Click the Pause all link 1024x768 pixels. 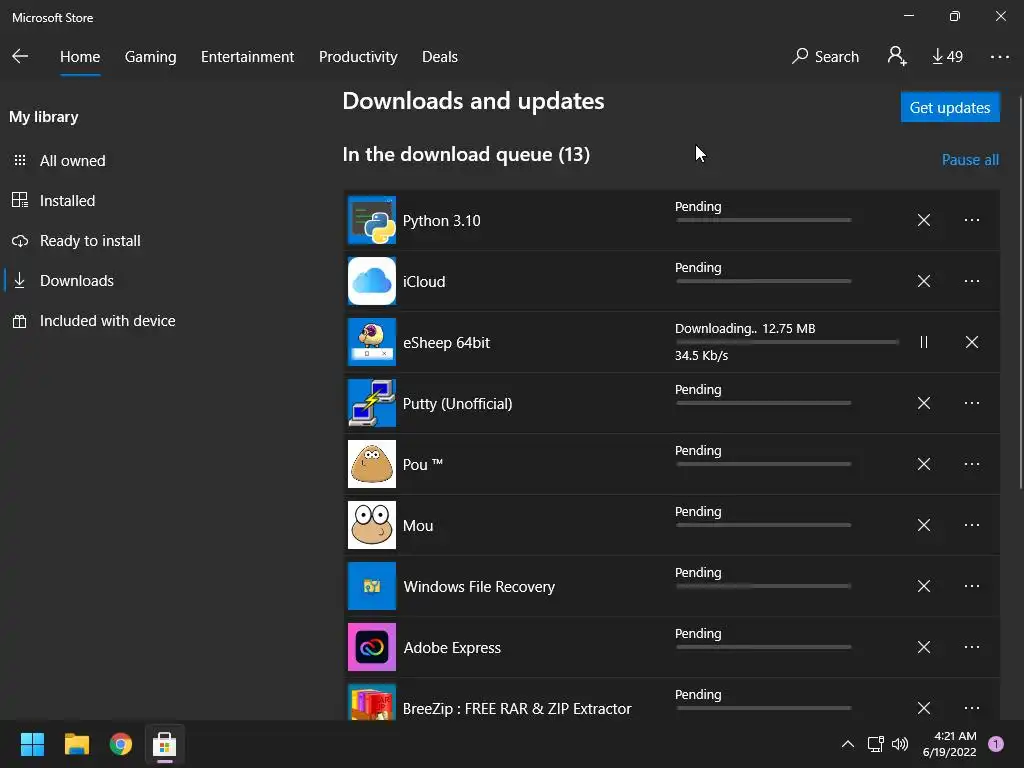pyautogui.click(x=970, y=159)
